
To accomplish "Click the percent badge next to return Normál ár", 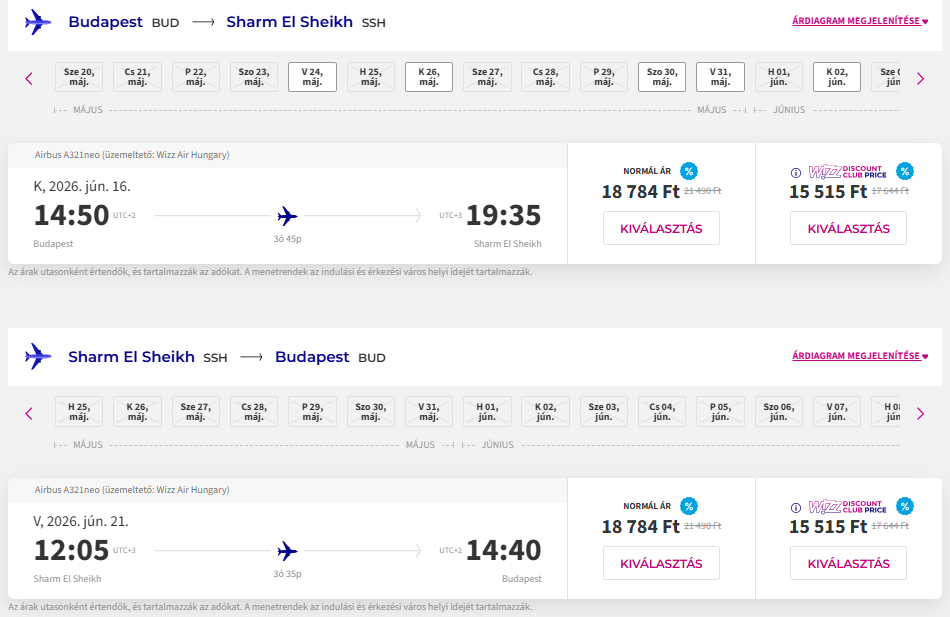I will point(689,506).
